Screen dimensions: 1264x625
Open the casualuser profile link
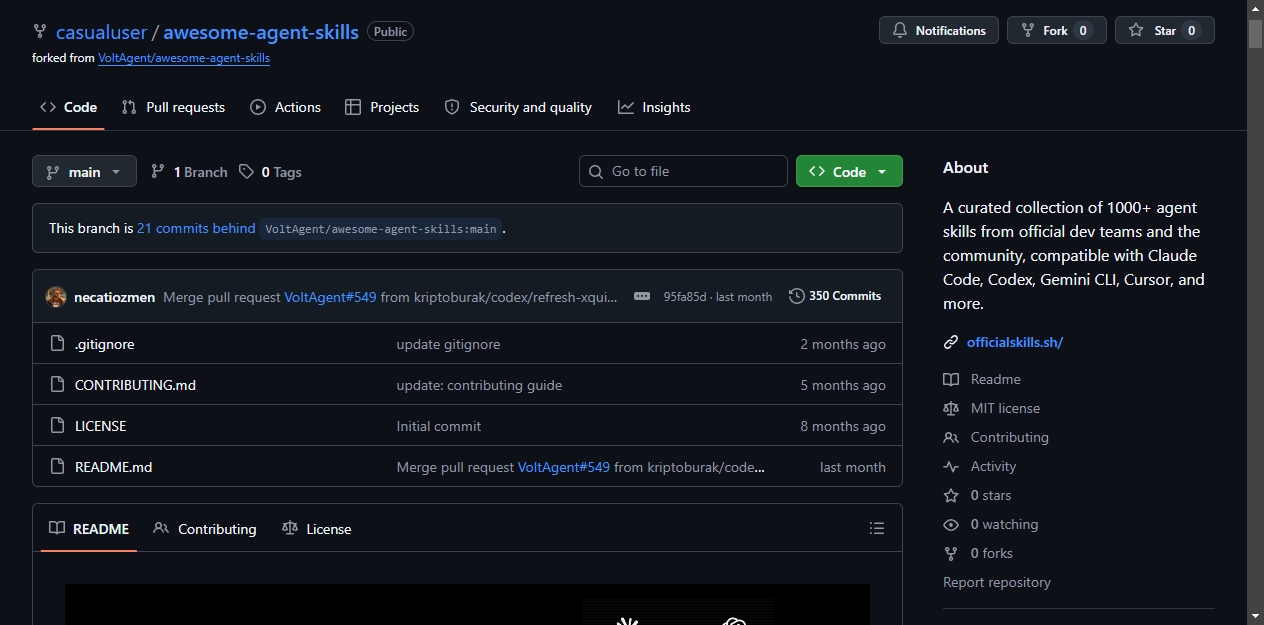click(102, 31)
